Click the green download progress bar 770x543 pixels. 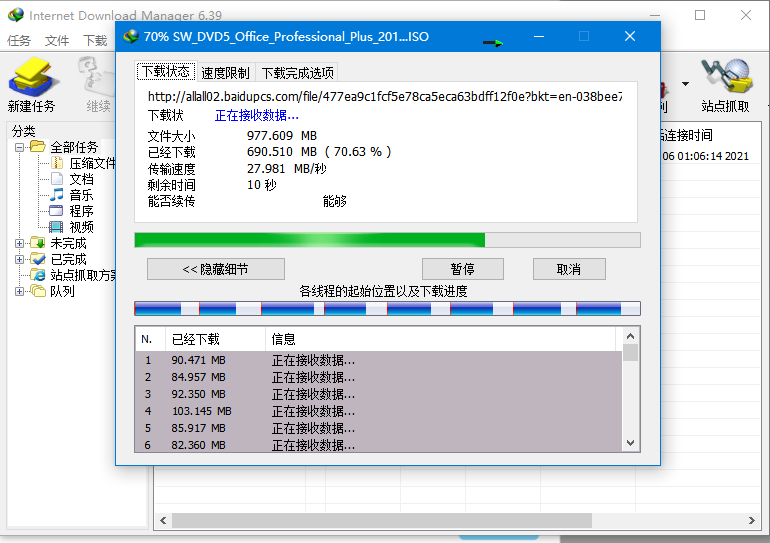(387, 240)
